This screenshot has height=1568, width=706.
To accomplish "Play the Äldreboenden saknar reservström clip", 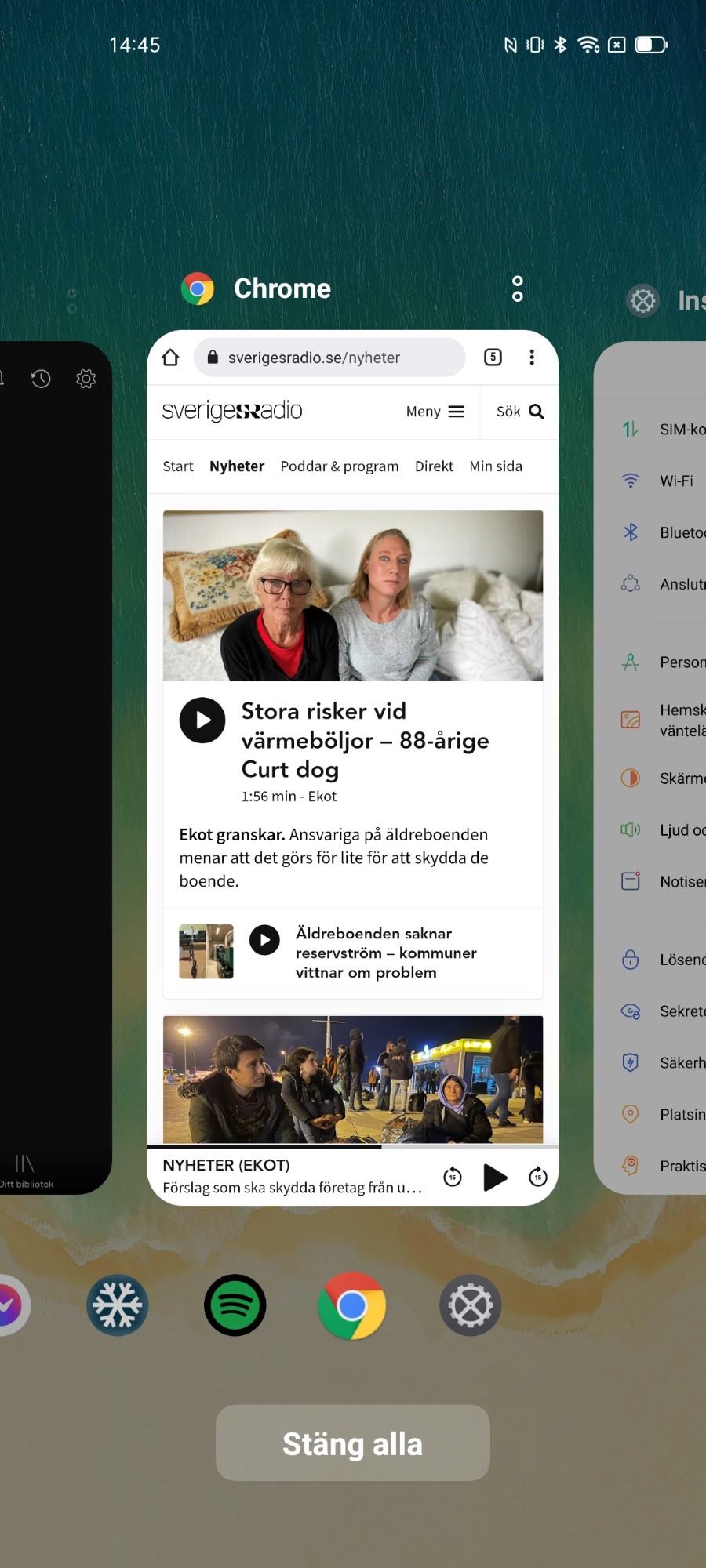I will (x=264, y=940).
